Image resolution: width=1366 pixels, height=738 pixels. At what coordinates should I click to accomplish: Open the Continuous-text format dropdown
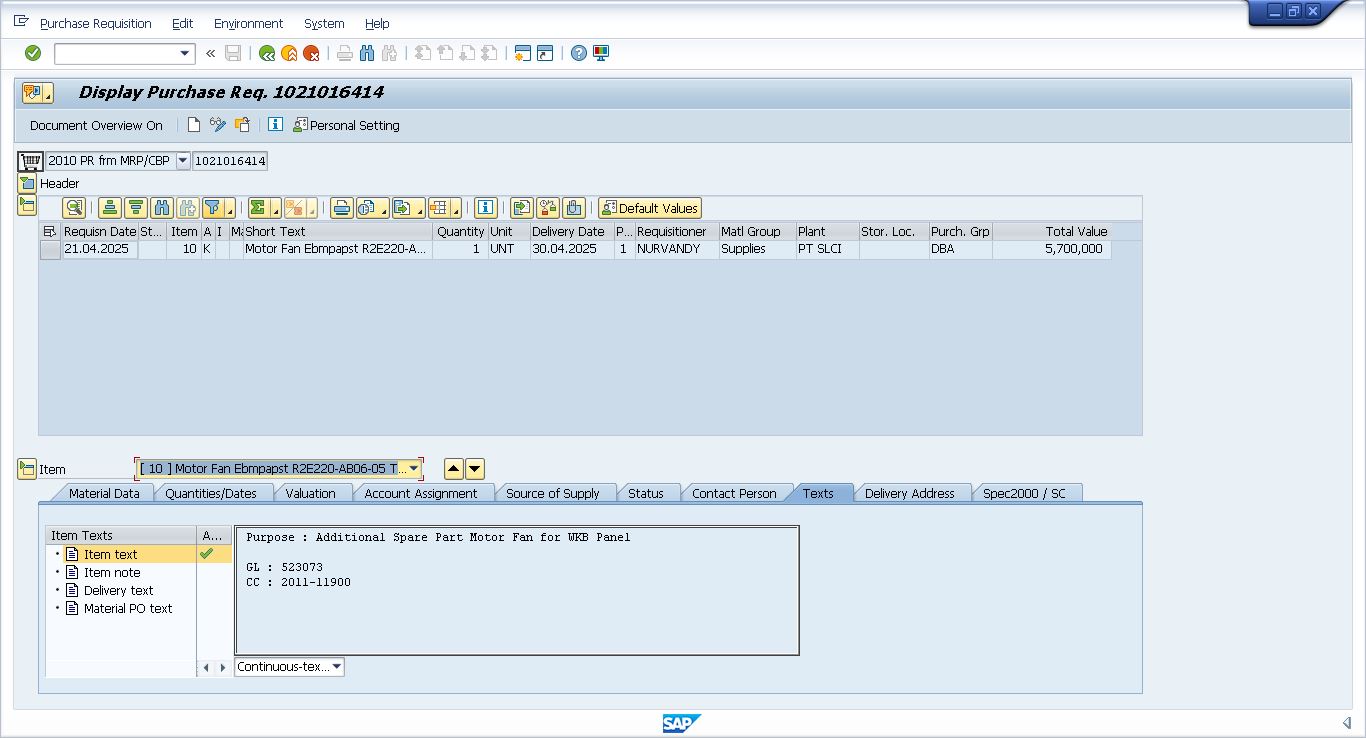337,667
